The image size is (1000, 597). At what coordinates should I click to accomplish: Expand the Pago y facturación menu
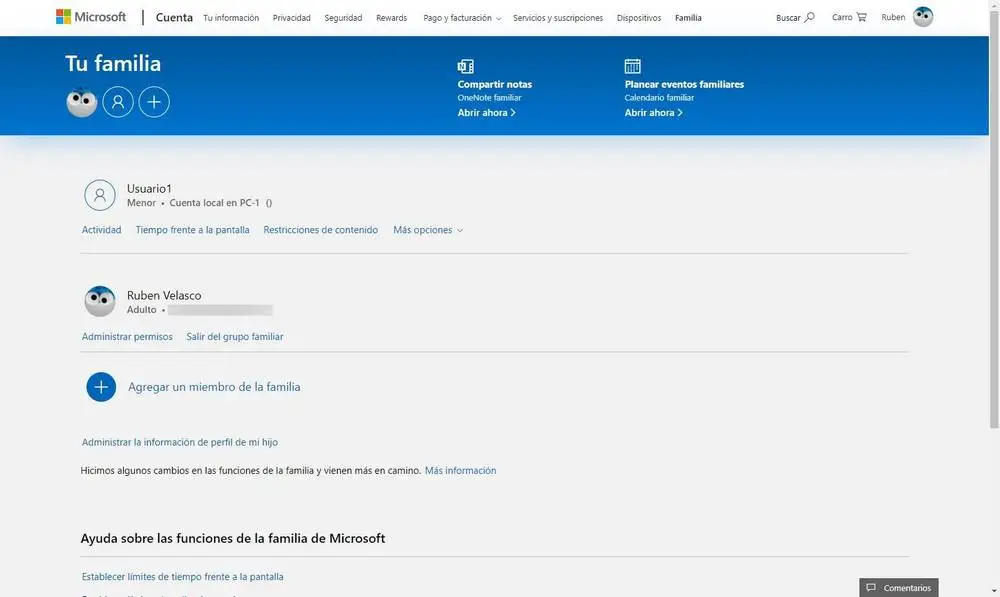tap(462, 18)
